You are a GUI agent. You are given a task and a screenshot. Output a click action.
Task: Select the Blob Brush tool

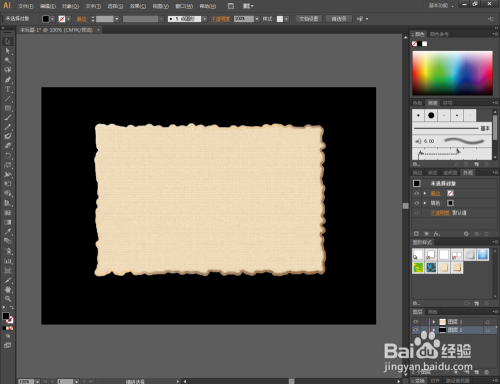pyautogui.click(x=8, y=136)
